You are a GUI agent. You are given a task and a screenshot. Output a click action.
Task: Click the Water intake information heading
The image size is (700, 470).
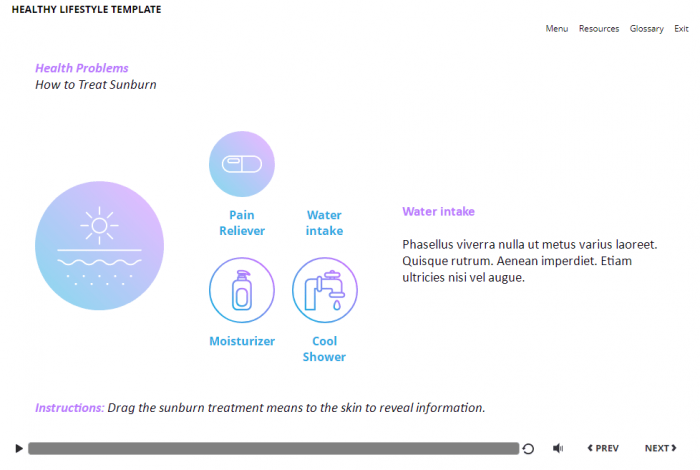[x=438, y=212]
